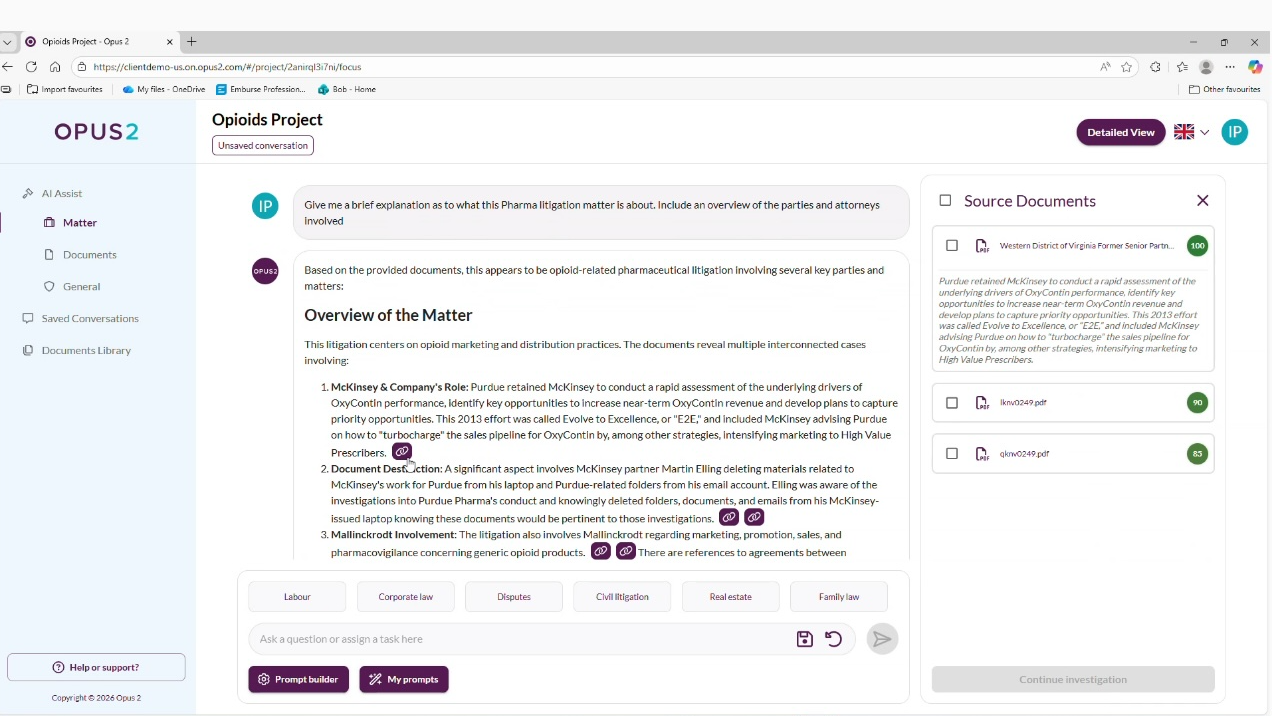Toggle the select-all Source Documents checkbox
The image size is (1272, 716).
(x=945, y=201)
